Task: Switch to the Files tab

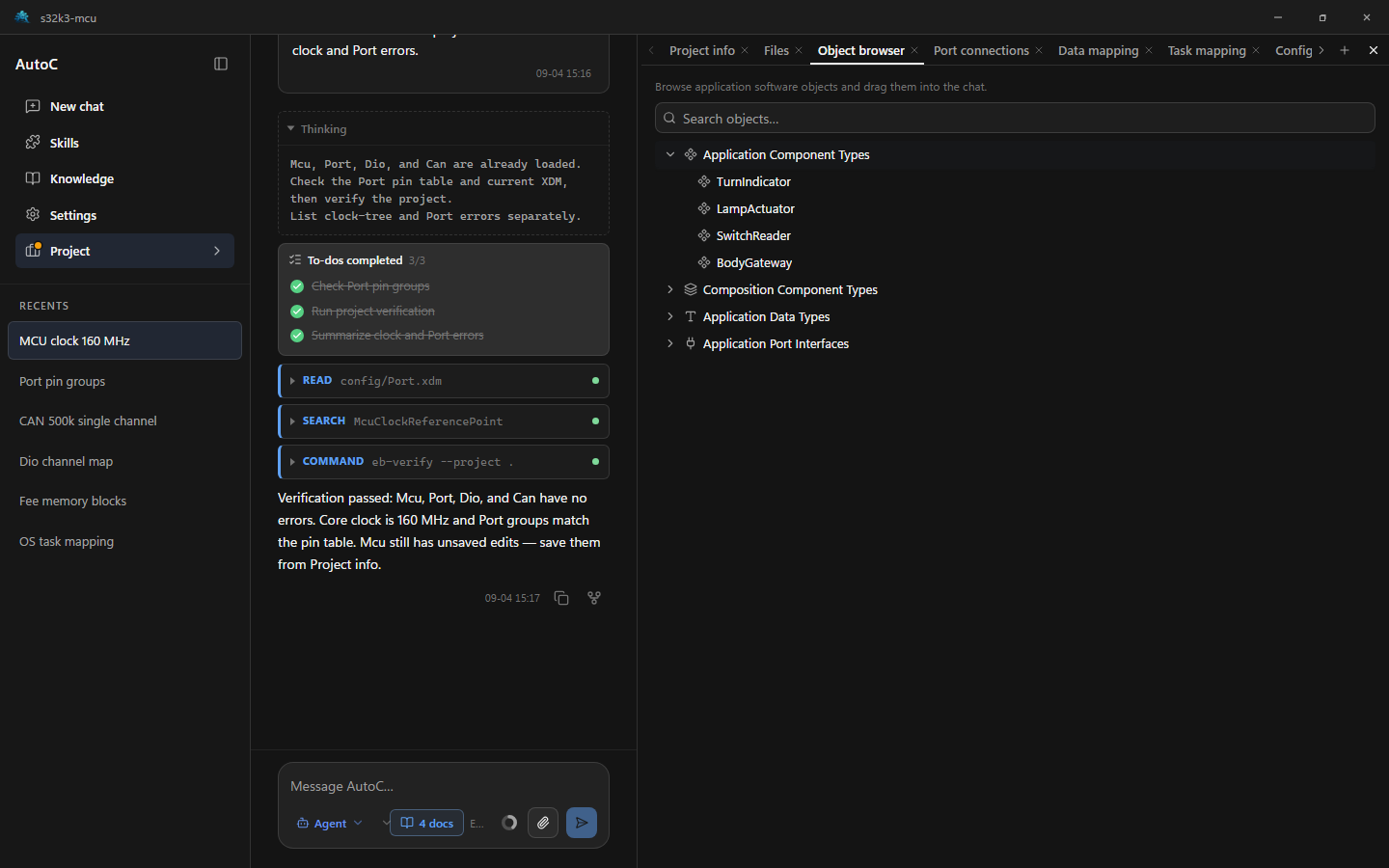Action: [776, 50]
